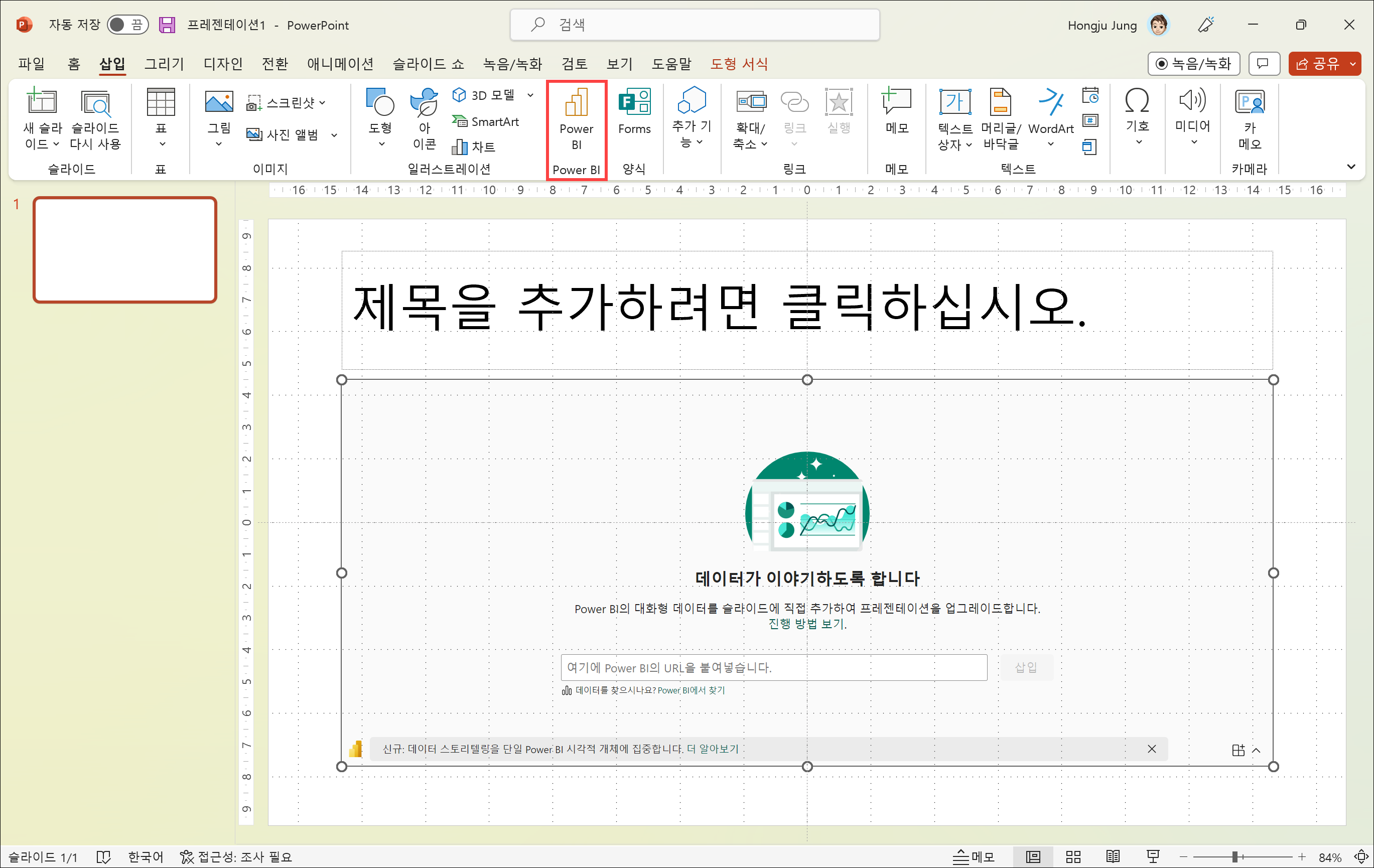Switch to the 애니메이션 tab
The image size is (1374, 868).
tap(340, 64)
